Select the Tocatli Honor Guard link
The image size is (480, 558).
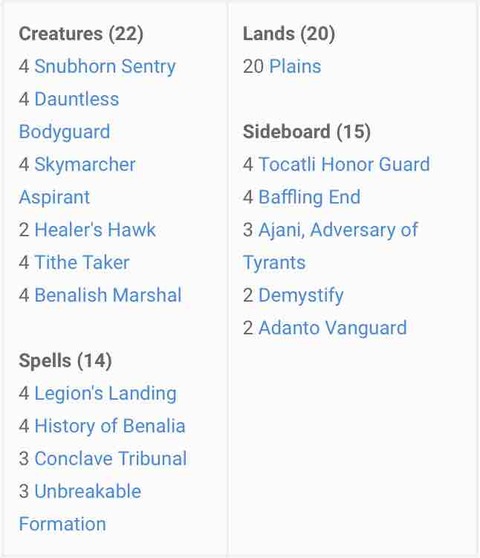tap(344, 164)
